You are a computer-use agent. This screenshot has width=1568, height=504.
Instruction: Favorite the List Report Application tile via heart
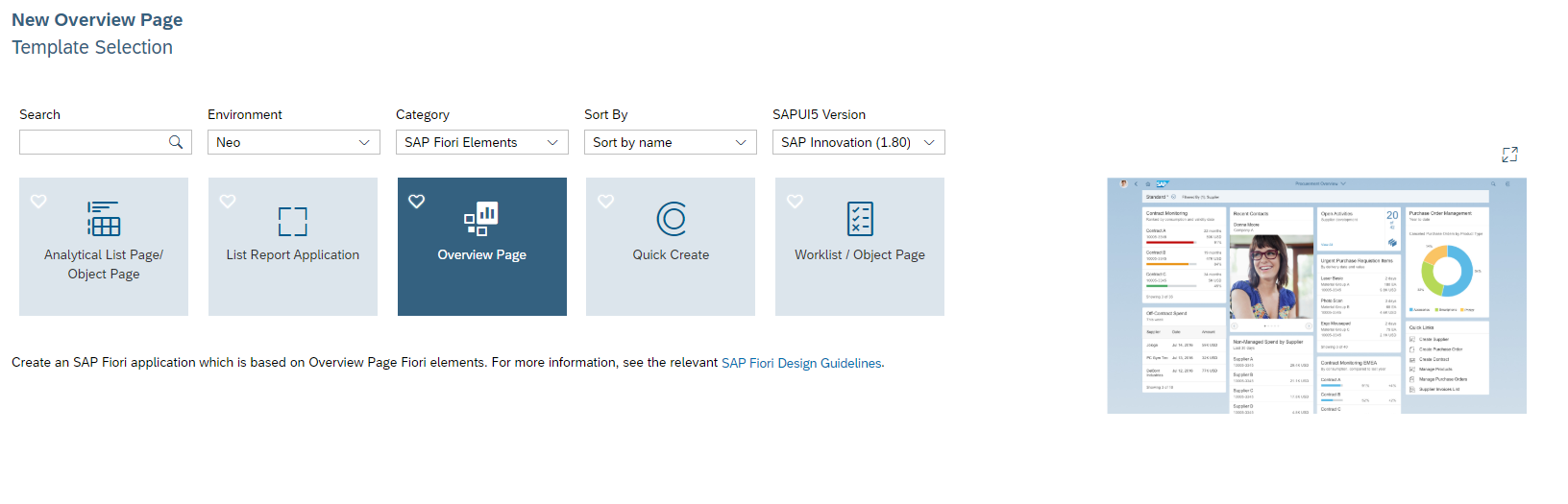(x=228, y=202)
